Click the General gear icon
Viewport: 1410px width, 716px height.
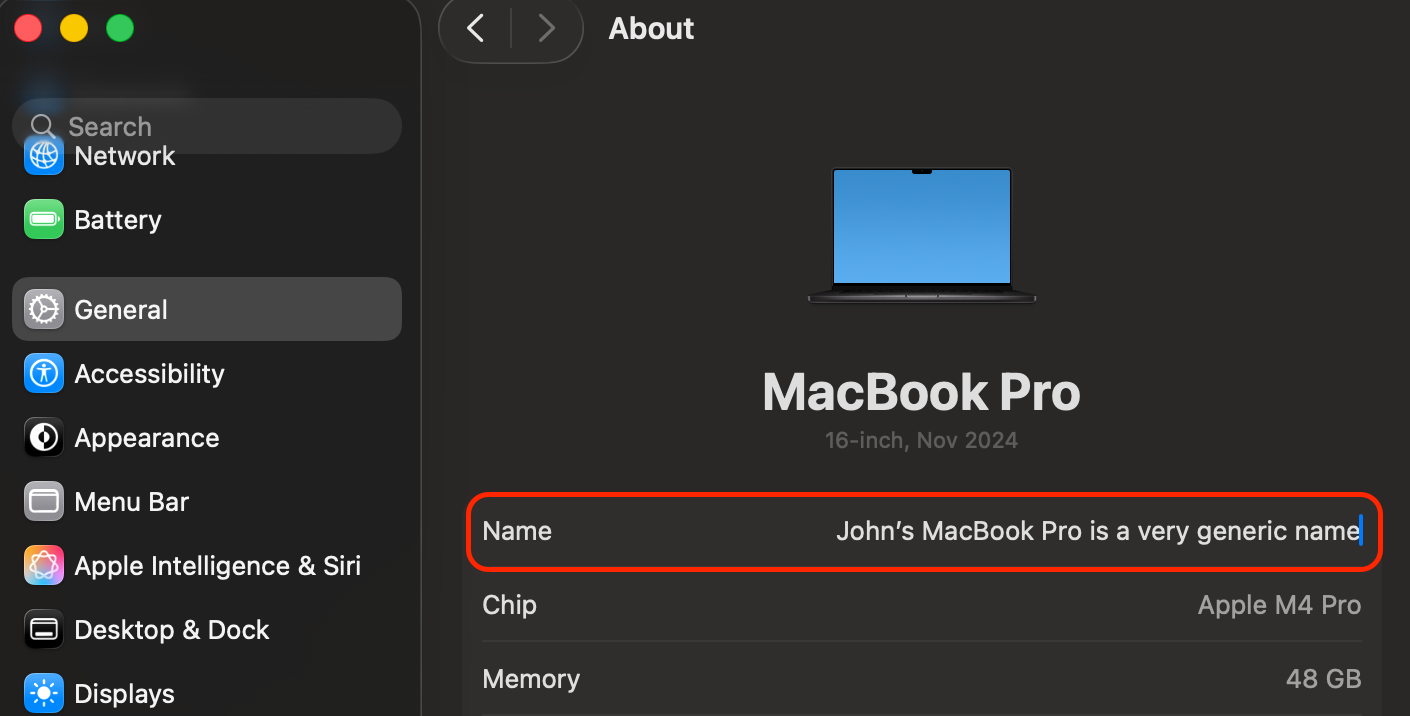coord(44,310)
